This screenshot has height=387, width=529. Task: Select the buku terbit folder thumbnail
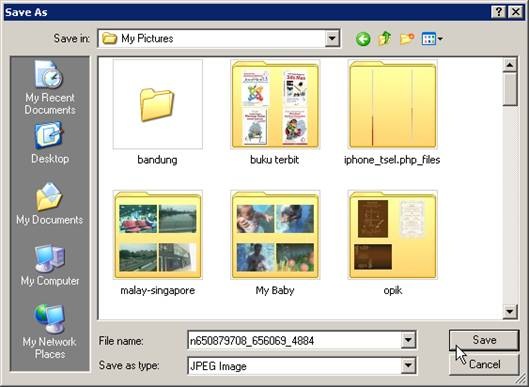pos(275,104)
